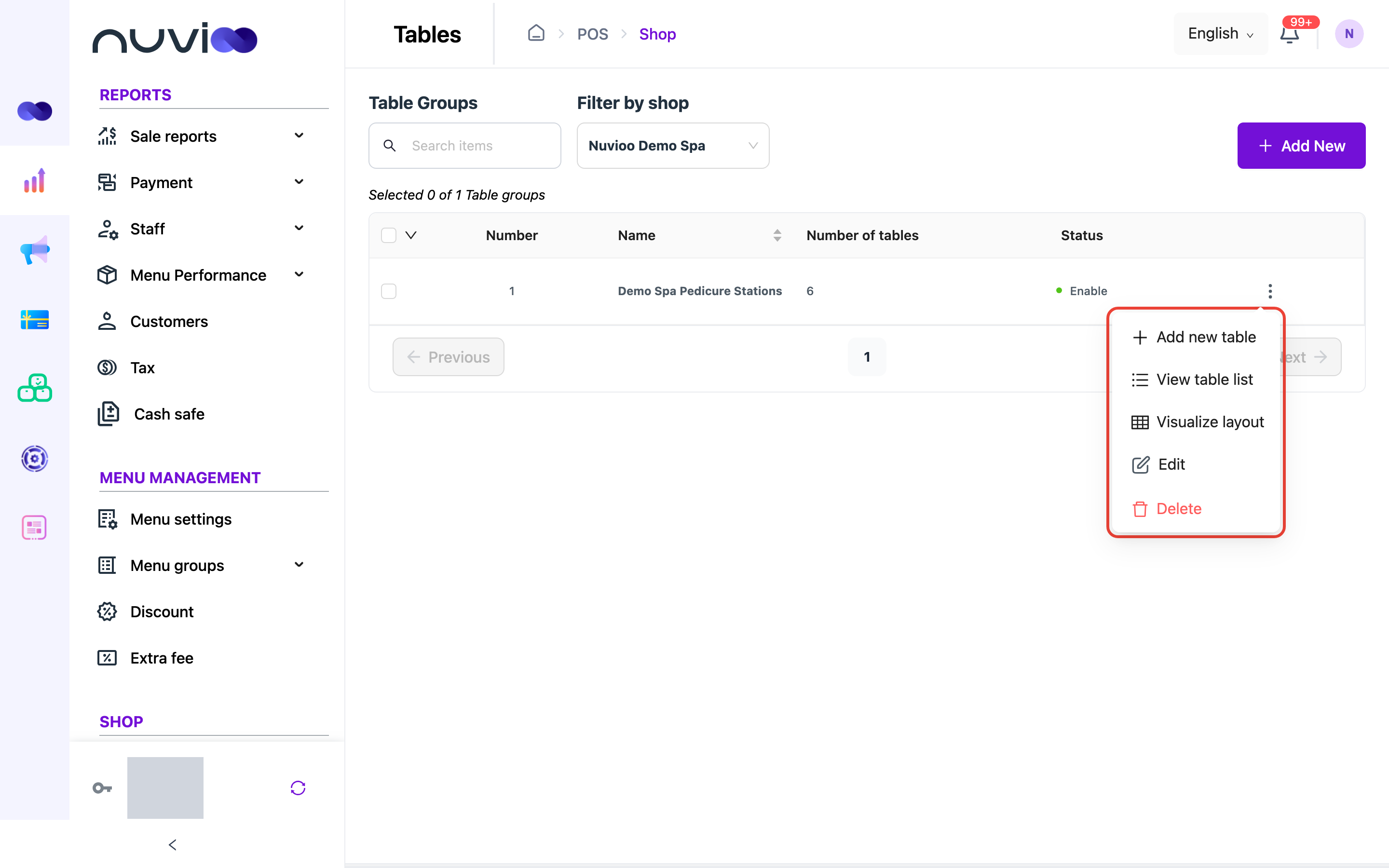Sort table by Name column arrows
This screenshot has width=1389, height=868.
point(777,235)
